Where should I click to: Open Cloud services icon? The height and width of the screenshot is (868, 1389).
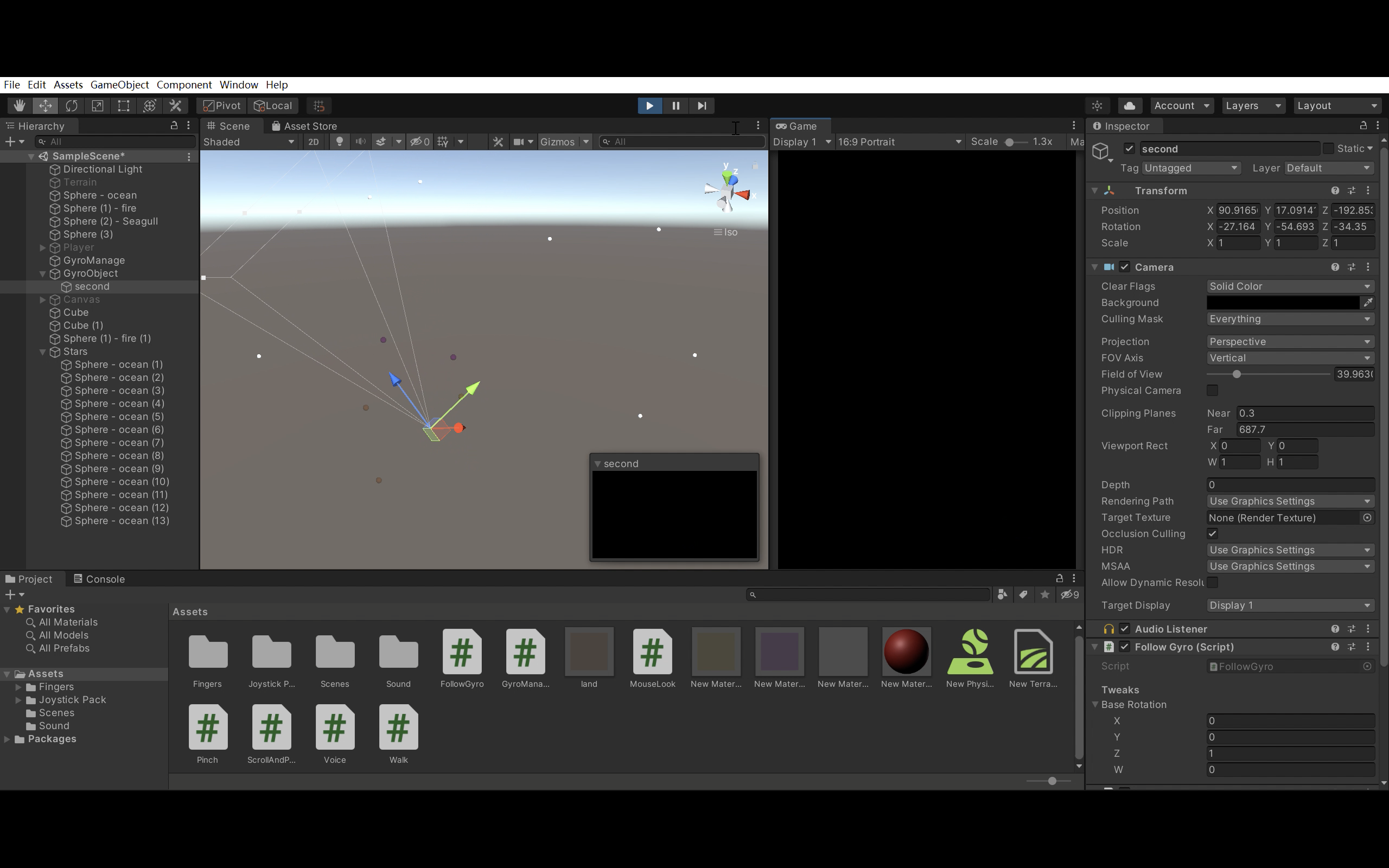click(1129, 106)
